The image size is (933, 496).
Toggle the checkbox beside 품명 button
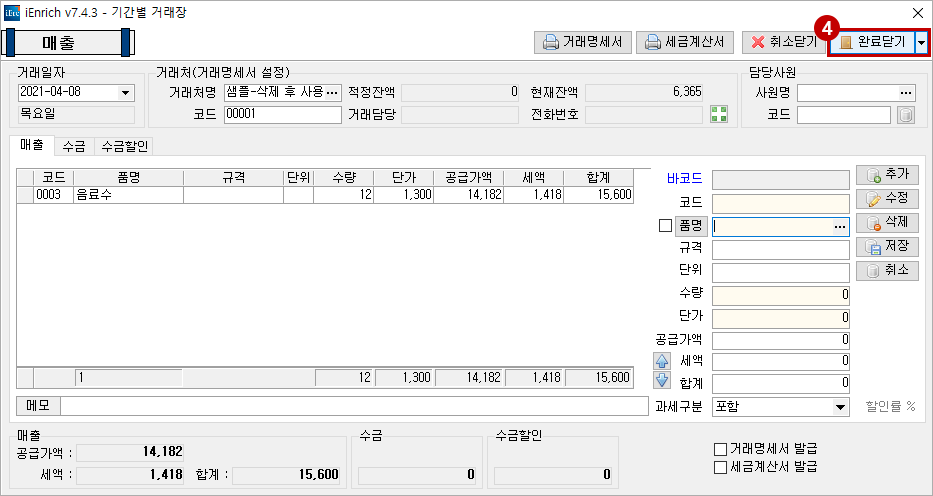665,226
